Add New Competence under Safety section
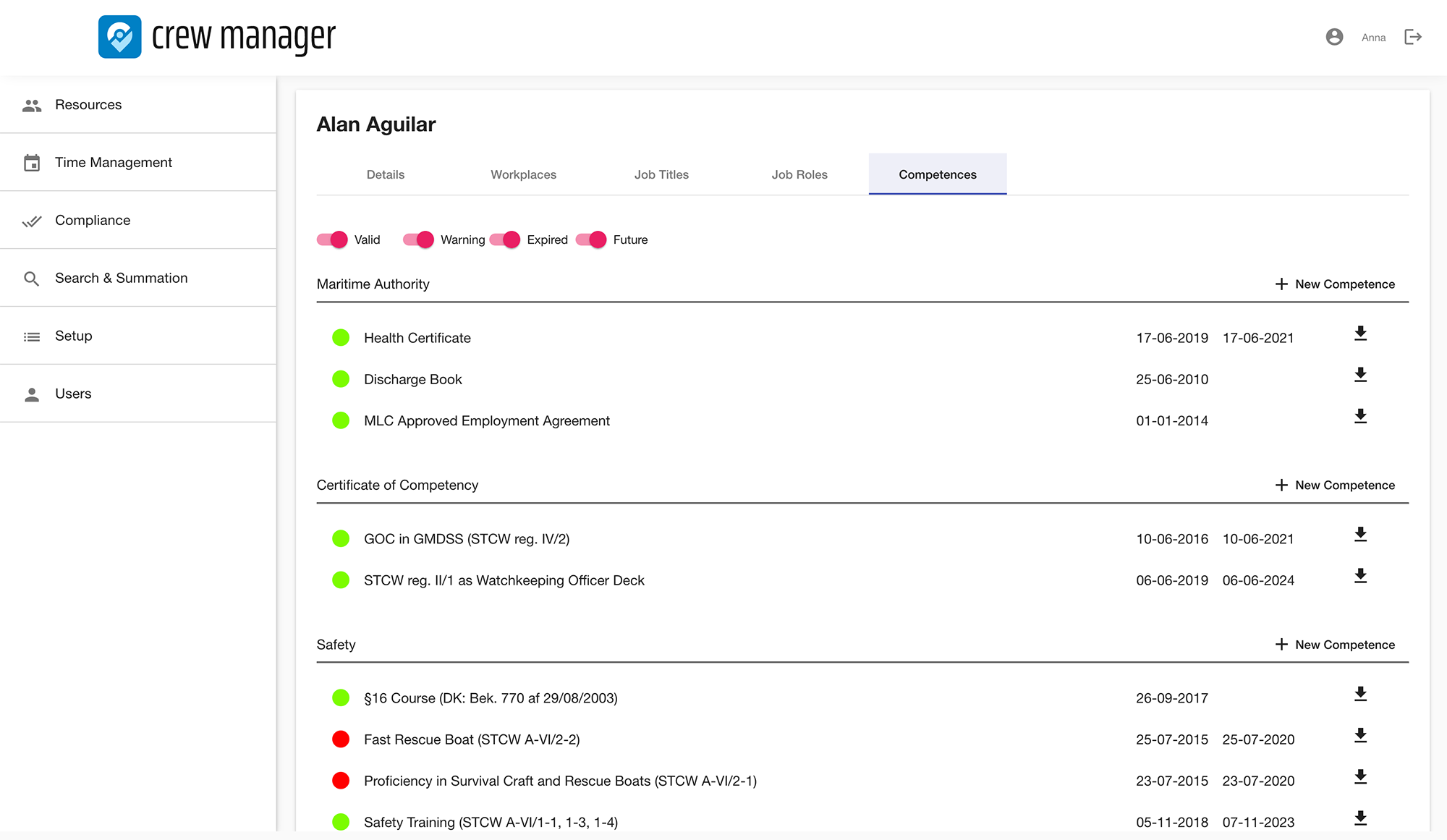 [x=1335, y=645]
